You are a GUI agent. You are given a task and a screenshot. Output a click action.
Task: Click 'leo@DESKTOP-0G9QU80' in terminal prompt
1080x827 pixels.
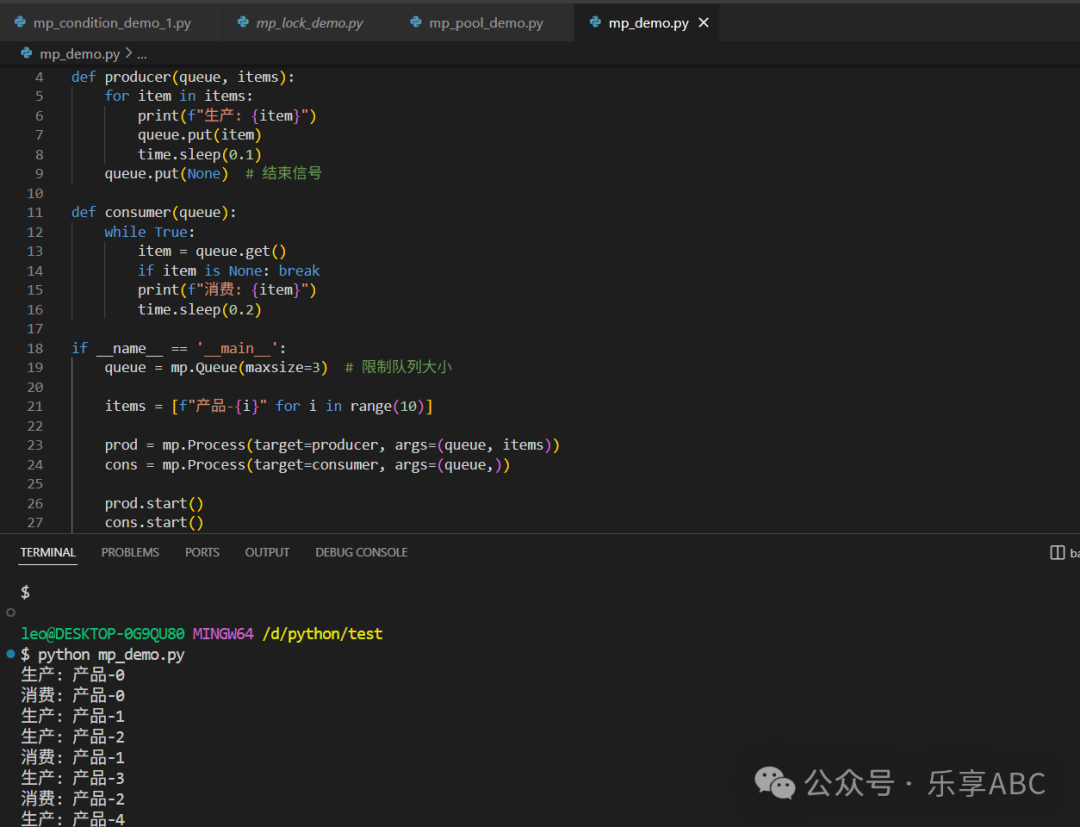(103, 634)
